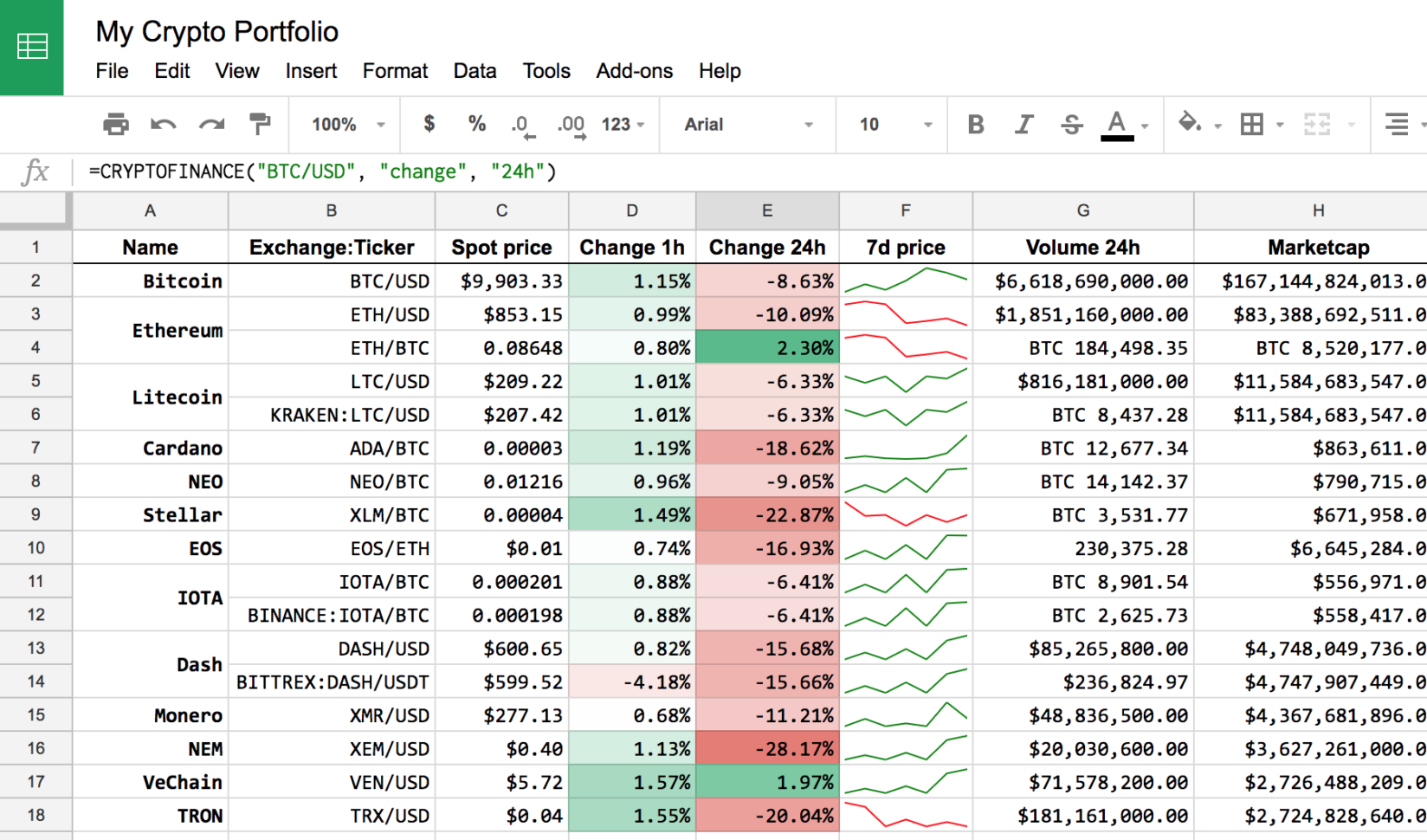Apply currency format using the dollar icon

pos(428,124)
